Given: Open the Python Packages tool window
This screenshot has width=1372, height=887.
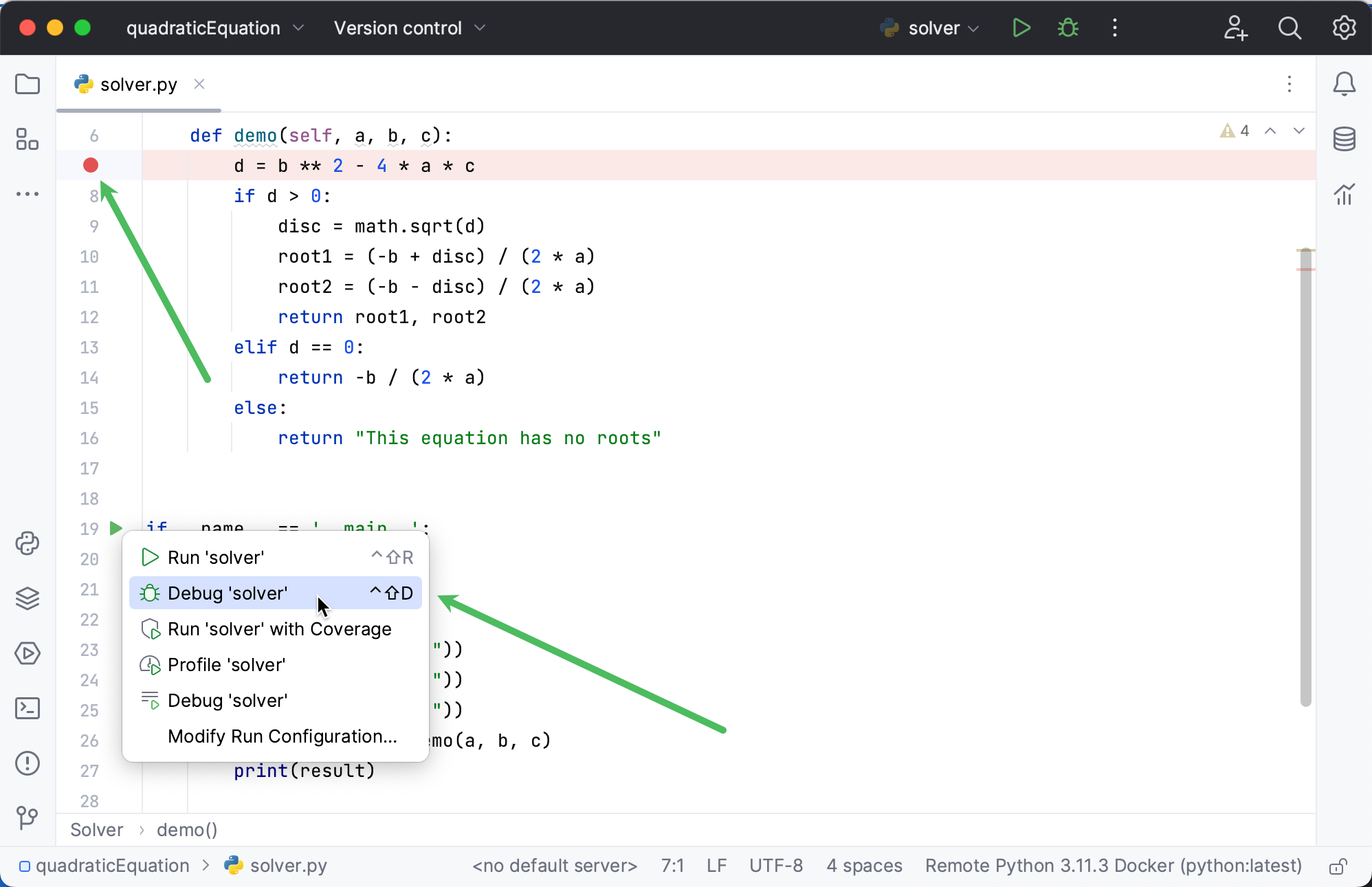Looking at the screenshot, I should point(27,599).
